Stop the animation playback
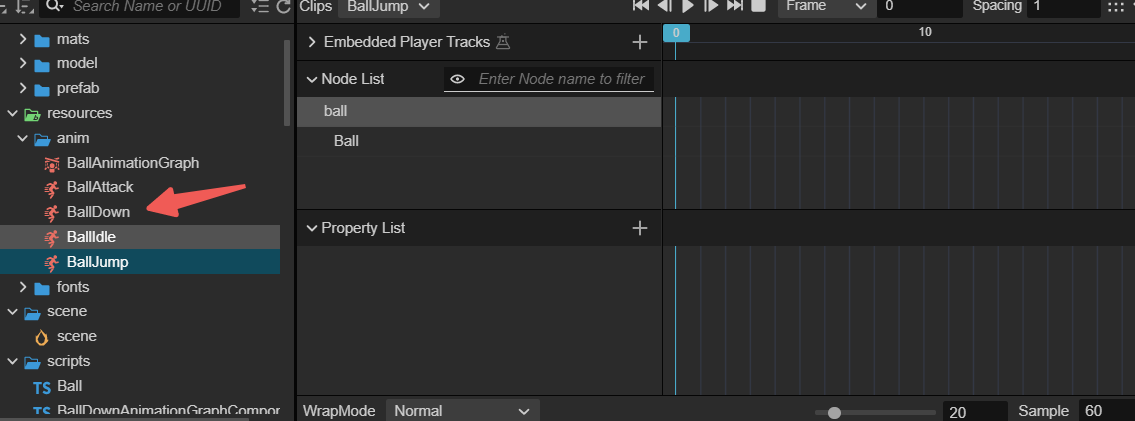Screen dimensions: 1135x421 coord(758,6)
